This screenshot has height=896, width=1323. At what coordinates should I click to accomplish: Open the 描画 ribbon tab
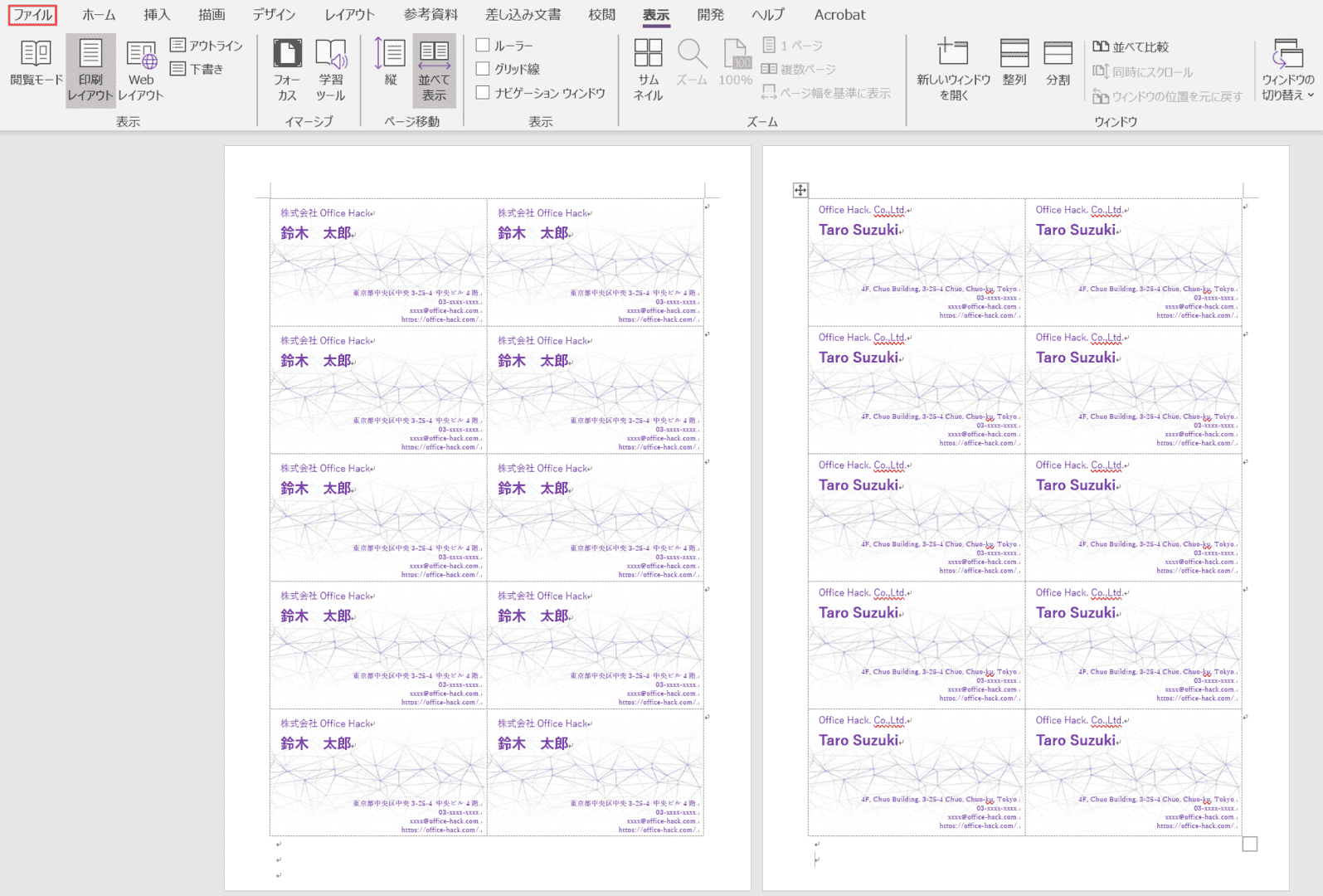pyautogui.click(x=212, y=15)
